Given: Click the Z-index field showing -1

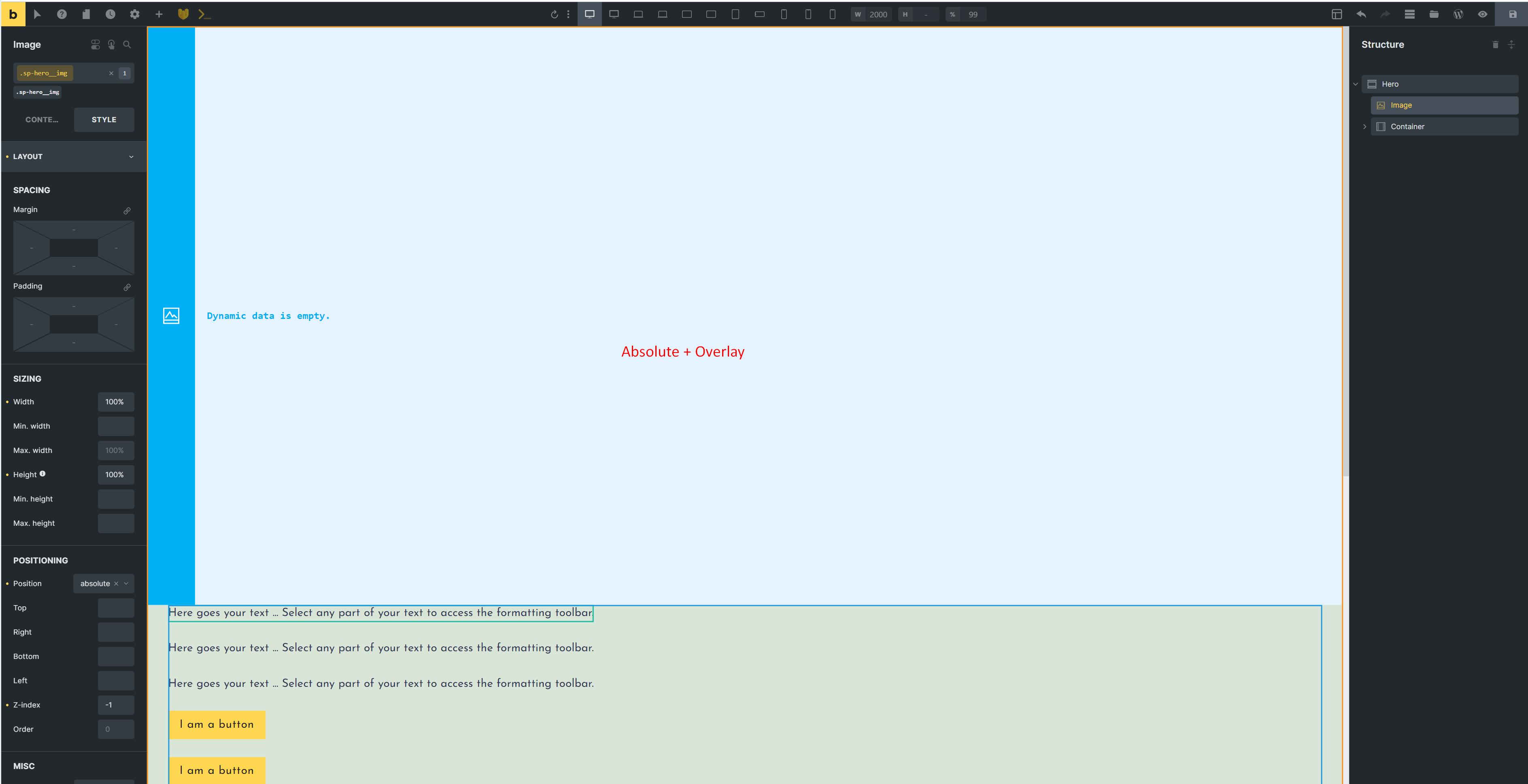Looking at the screenshot, I should (x=116, y=706).
